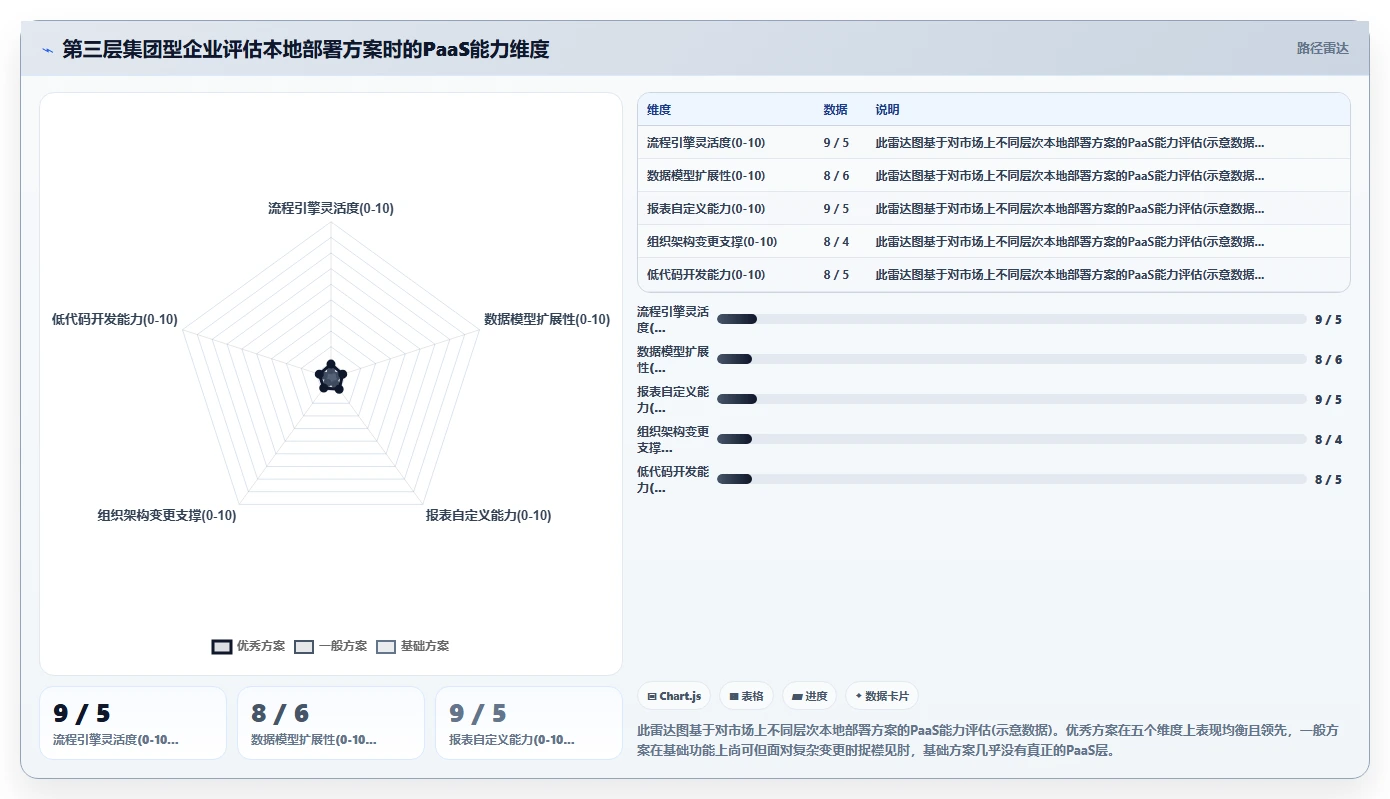Click radar axis label 数据模型扩展性(0-10)
The width and height of the screenshot is (1390, 799).
click(x=547, y=320)
